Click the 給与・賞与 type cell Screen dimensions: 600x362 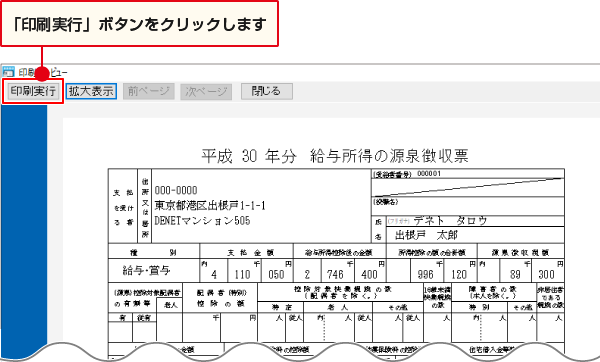pos(147,270)
